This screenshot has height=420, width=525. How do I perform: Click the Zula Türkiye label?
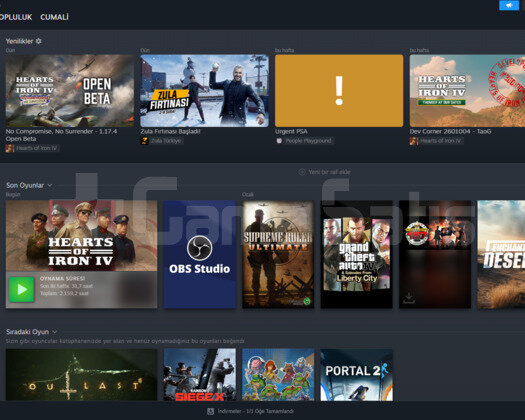(x=166, y=141)
